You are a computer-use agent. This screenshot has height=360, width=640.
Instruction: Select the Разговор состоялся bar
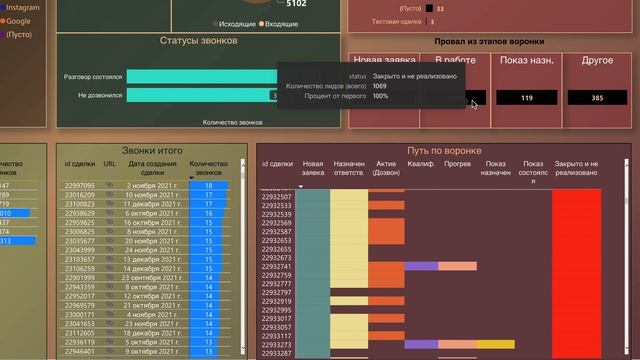202,76
